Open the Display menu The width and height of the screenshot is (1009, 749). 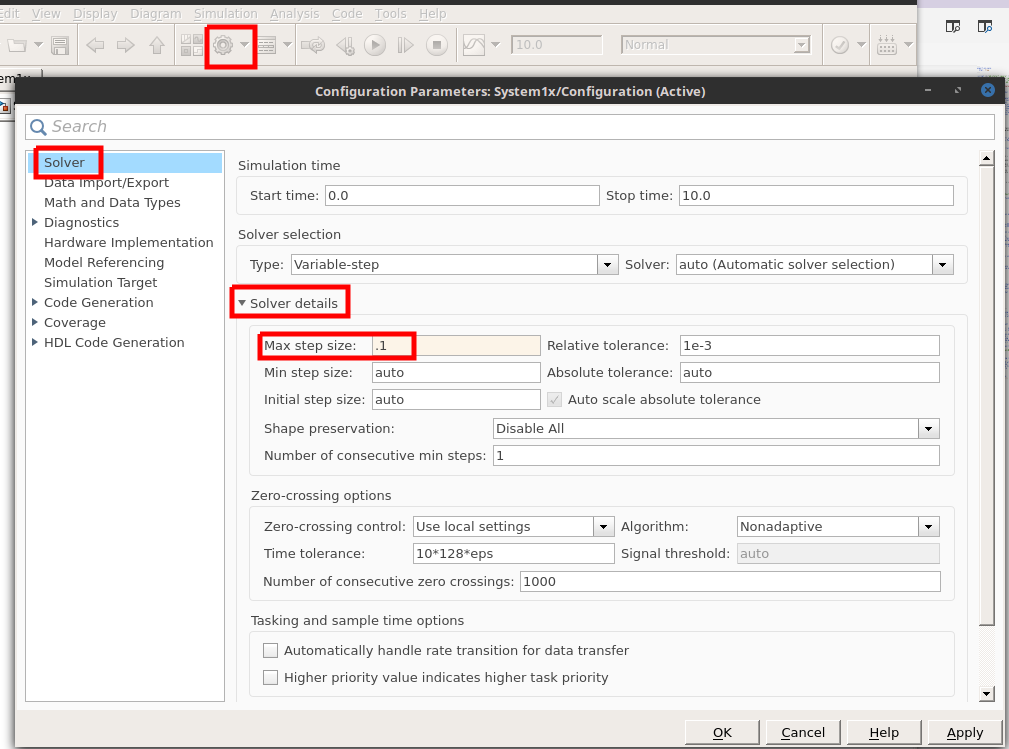(x=95, y=14)
